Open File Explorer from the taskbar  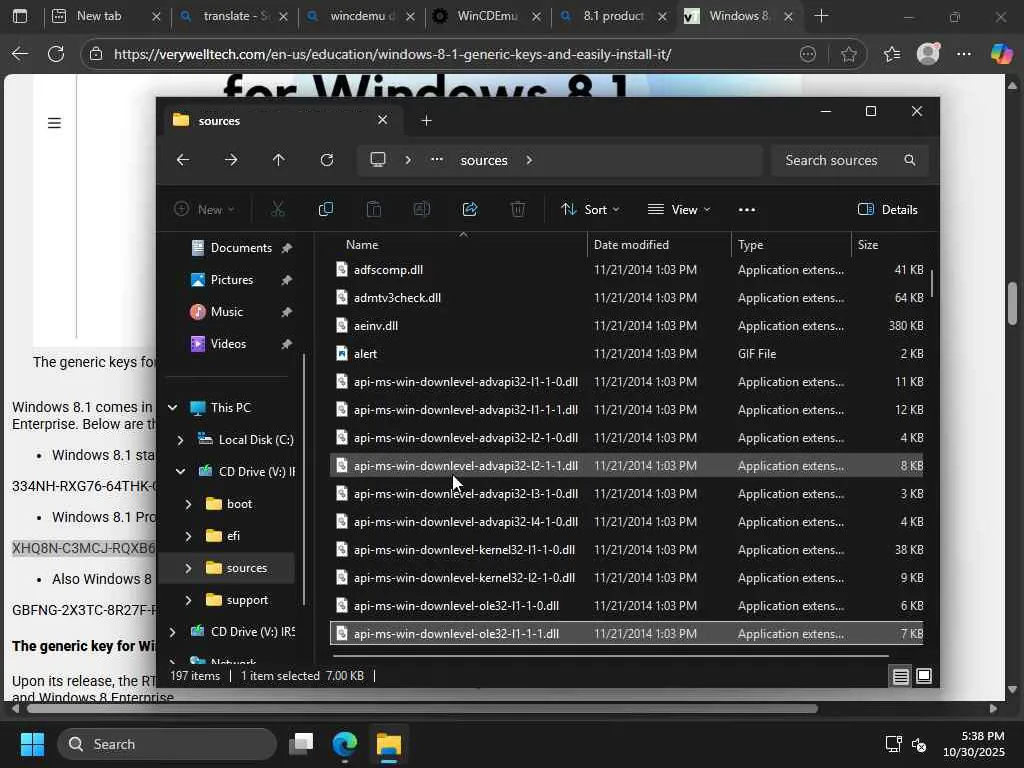pos(389,744)
